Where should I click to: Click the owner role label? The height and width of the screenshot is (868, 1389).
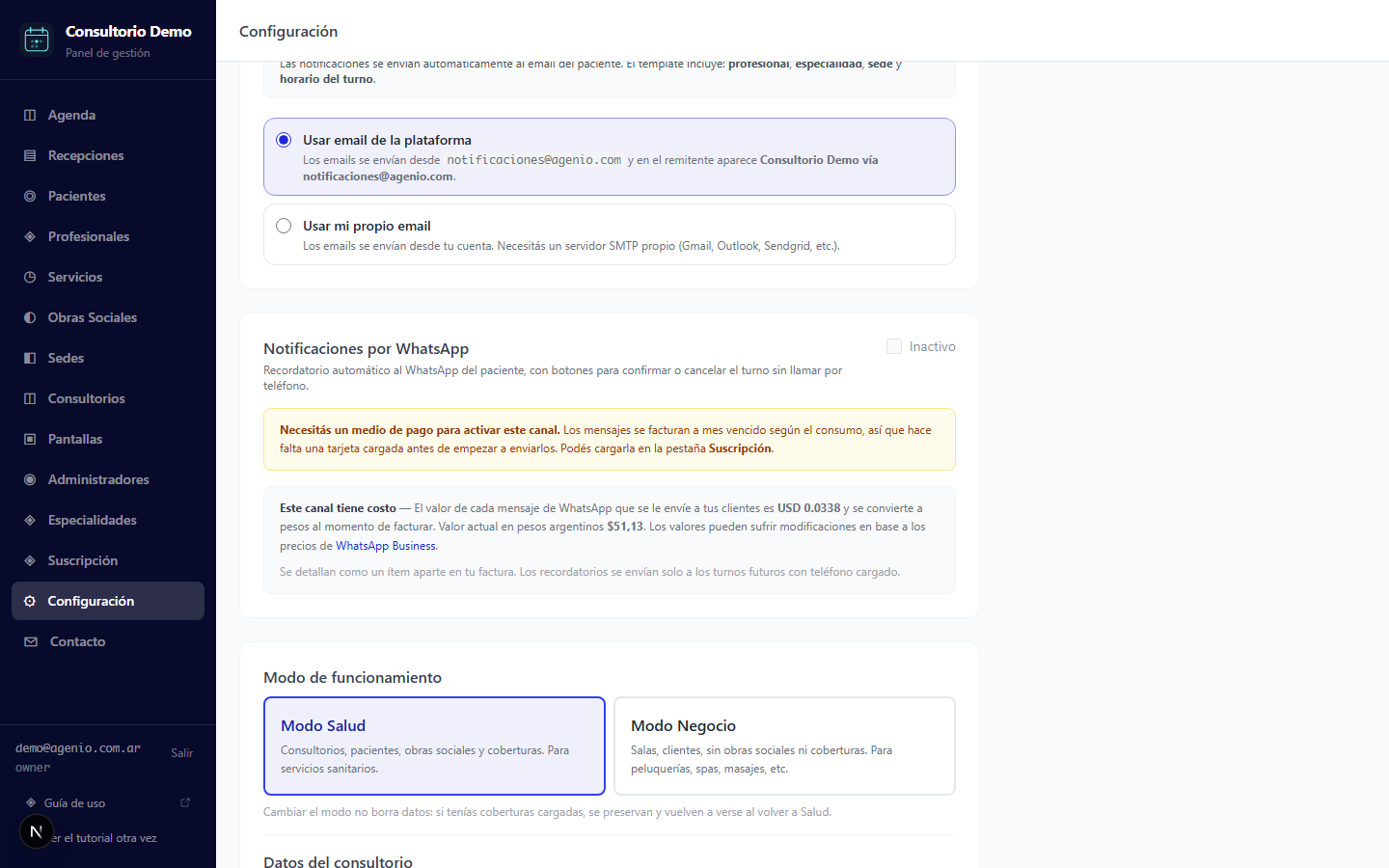(33, 768)
